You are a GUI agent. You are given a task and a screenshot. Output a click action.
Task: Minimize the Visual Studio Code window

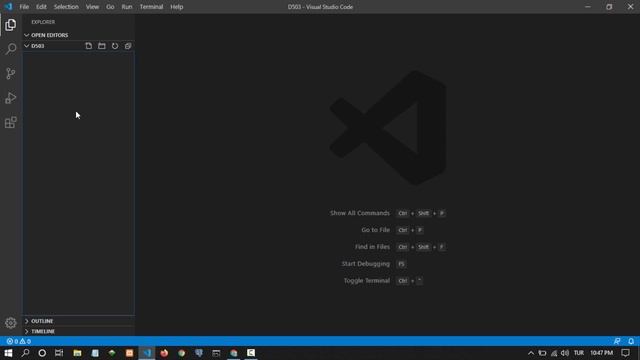coord(588,7)
